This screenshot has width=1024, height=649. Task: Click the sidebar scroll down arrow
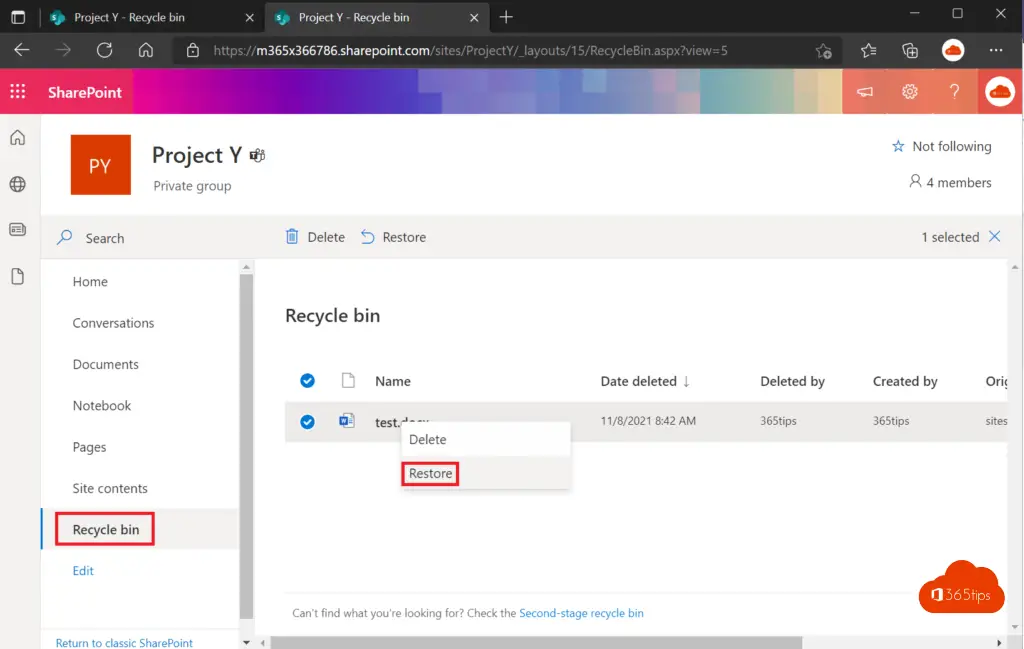246,641
